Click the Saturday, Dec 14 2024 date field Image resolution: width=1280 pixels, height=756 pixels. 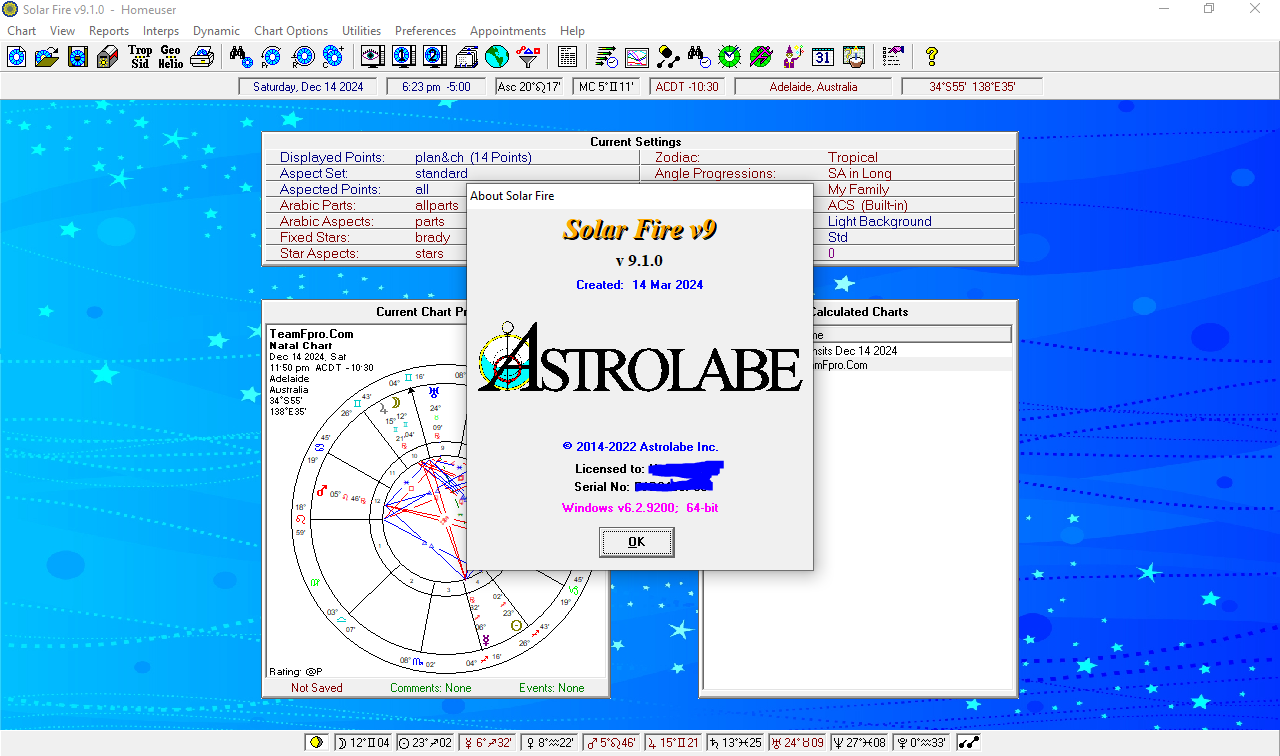[x=307, y=87]
